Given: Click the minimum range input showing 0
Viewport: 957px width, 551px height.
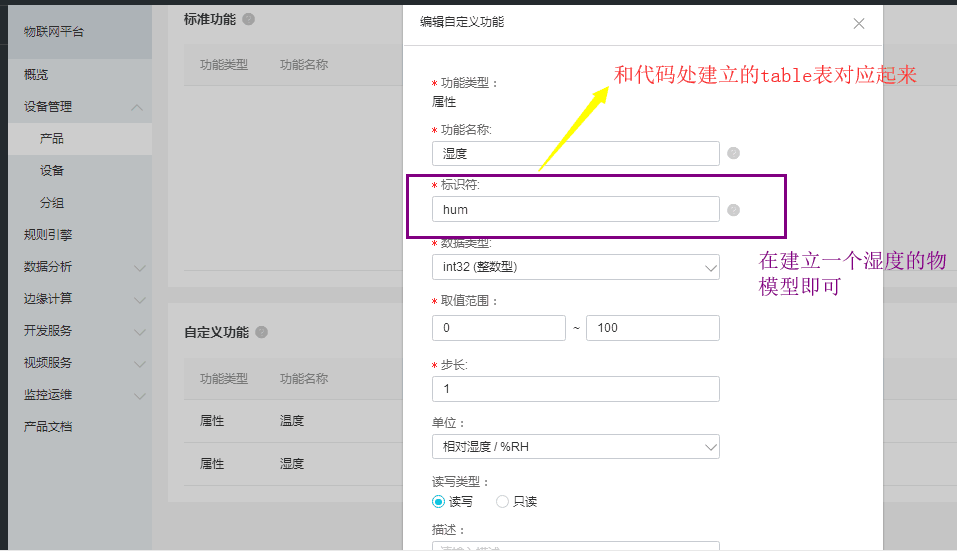Looking at the screenshot, I should coord(499,328).
